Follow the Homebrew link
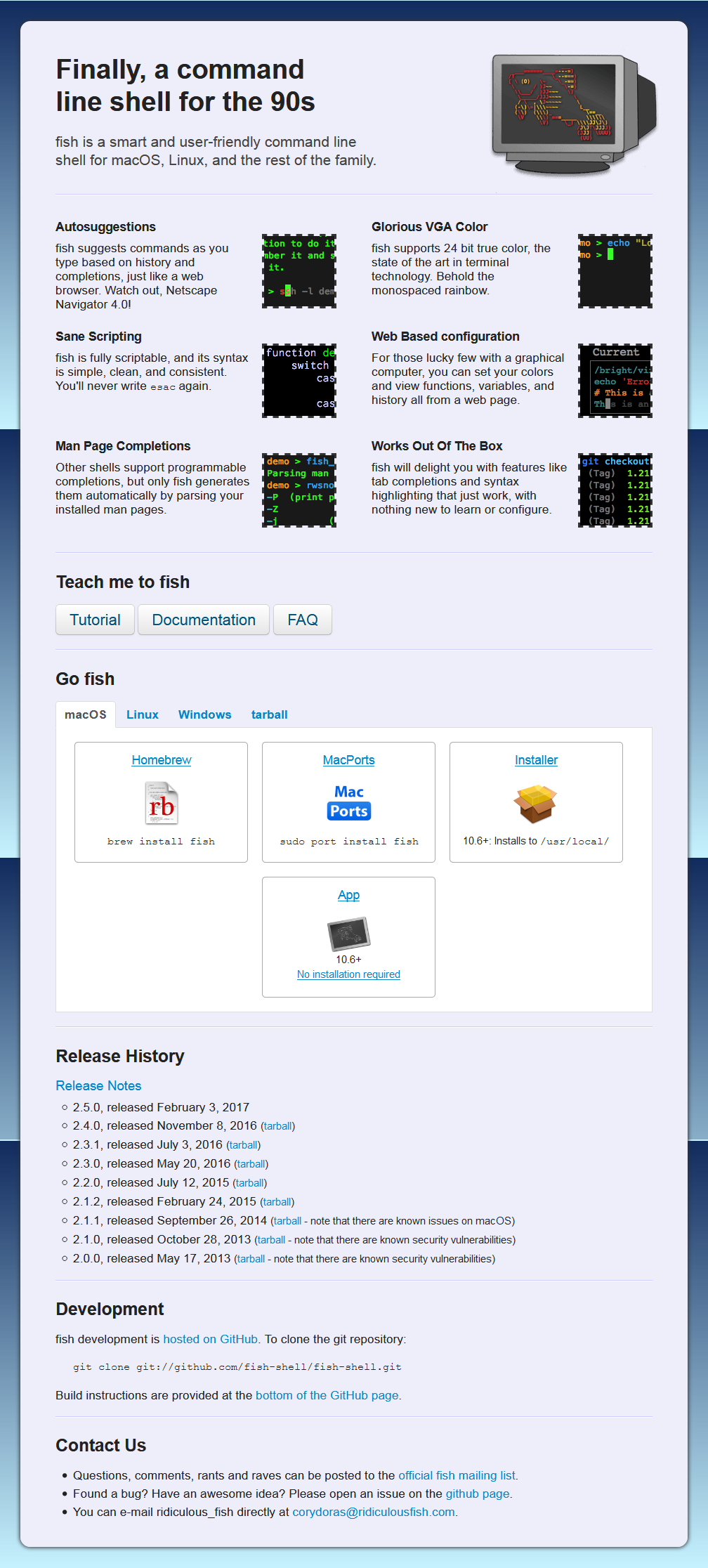708x1568 pixels. (162, 760)
